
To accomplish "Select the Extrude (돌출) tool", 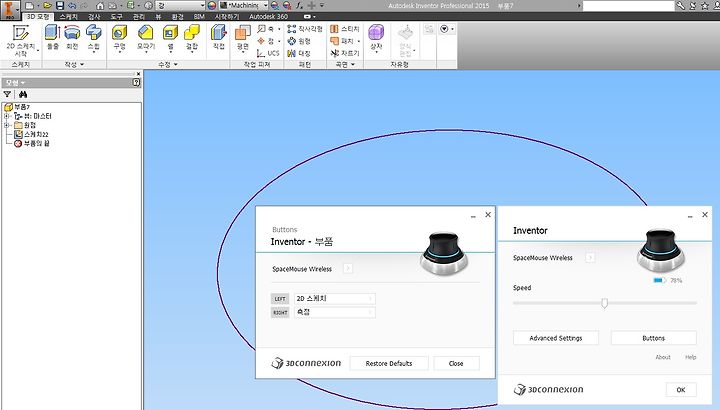I will coord(53,38).
